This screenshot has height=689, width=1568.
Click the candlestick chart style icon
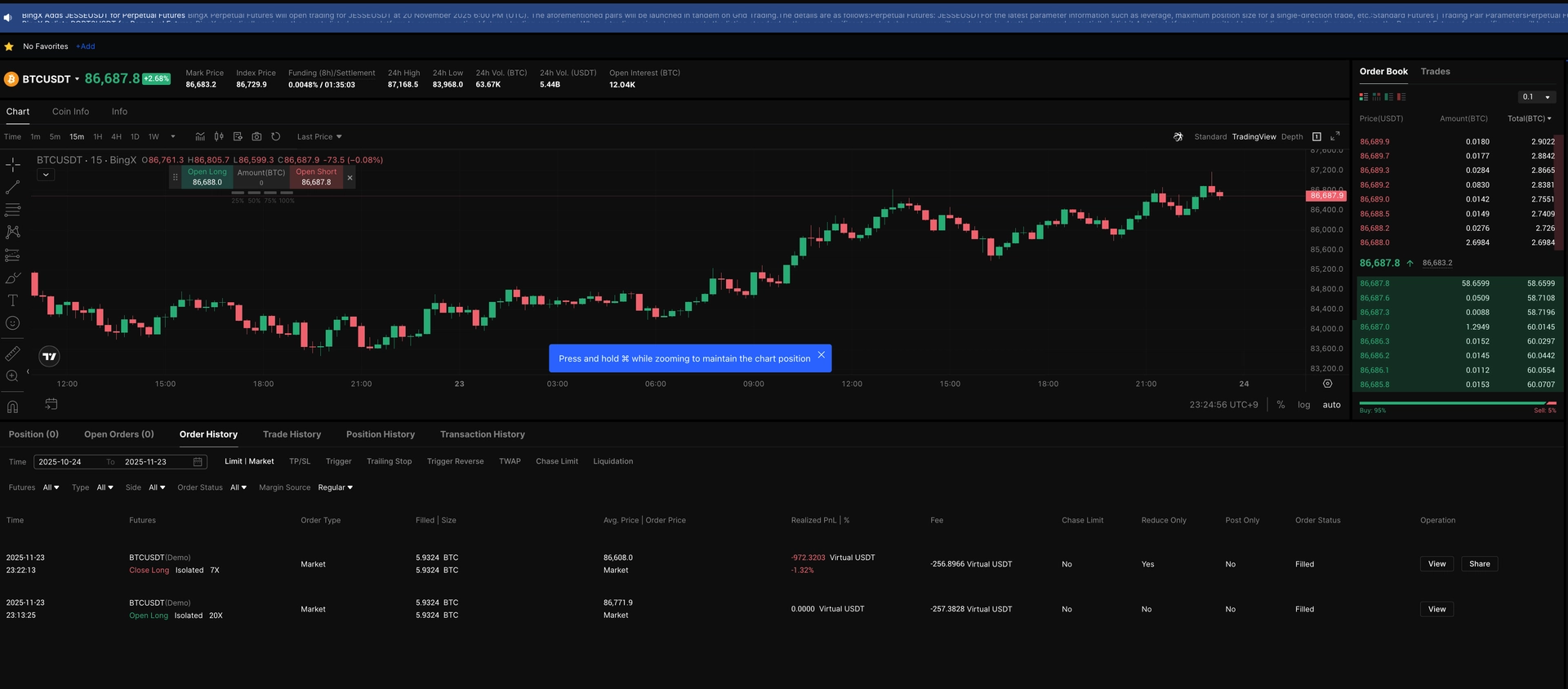tap(219, 137)
